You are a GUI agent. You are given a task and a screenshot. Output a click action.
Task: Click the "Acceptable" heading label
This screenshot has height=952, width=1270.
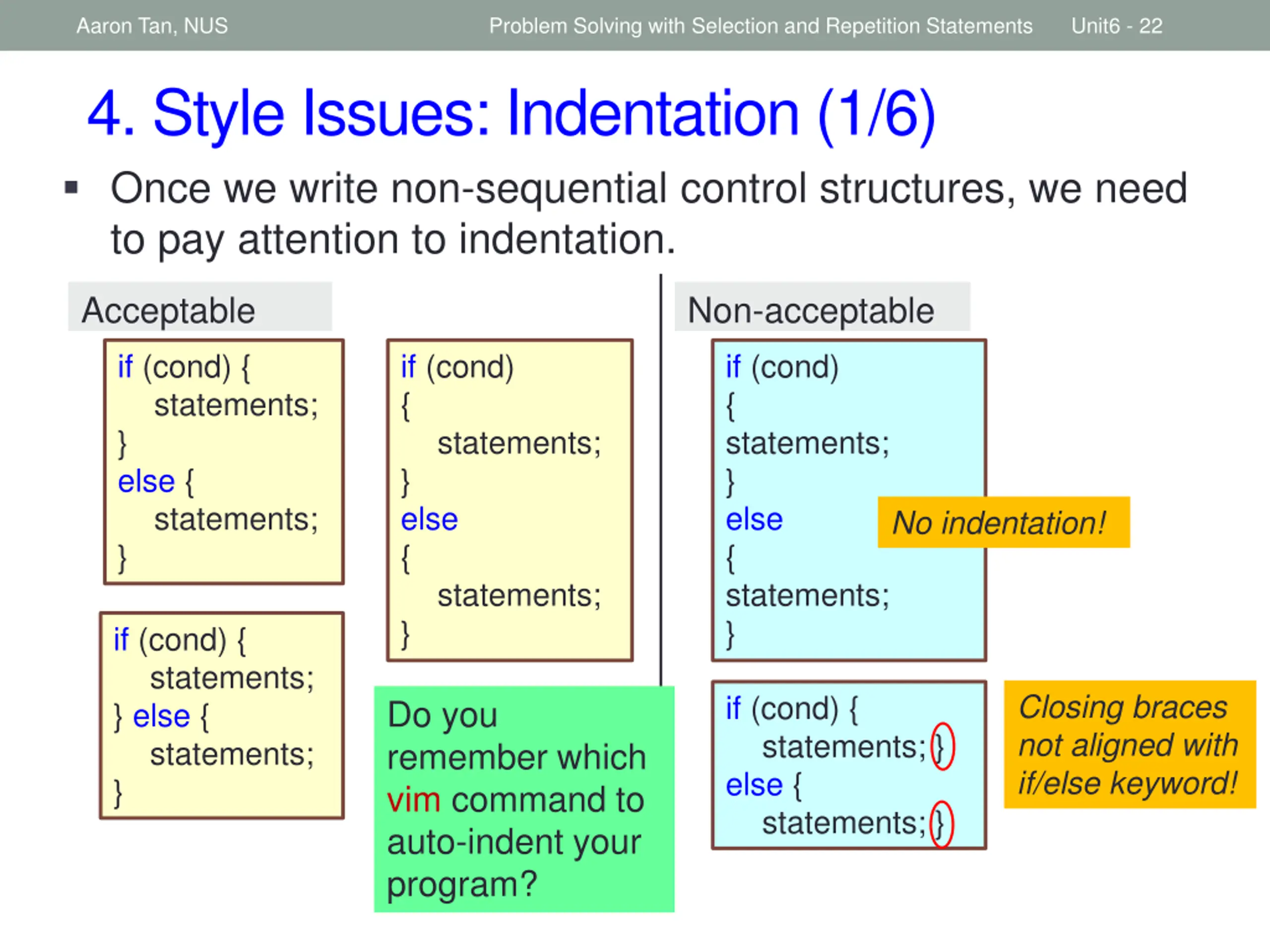click(200, 307)
